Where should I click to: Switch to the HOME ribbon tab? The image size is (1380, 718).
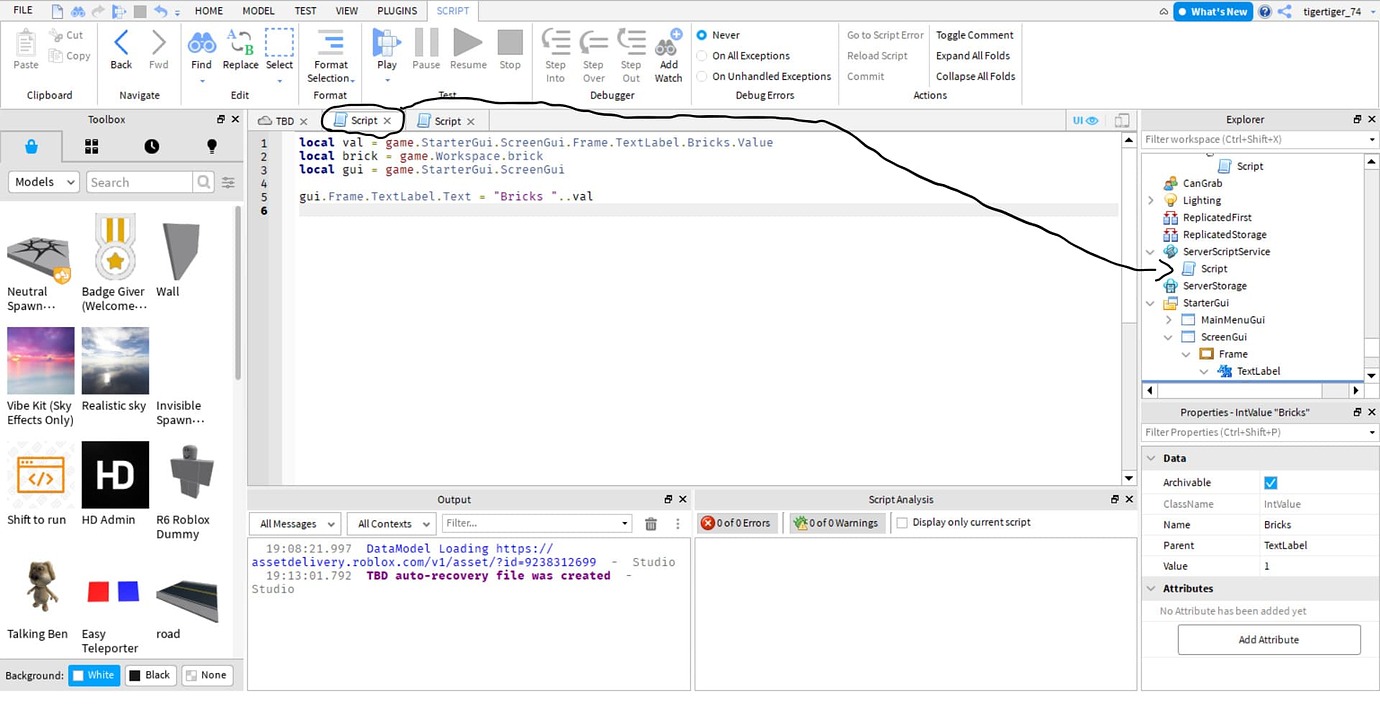[x=209, y=11]
